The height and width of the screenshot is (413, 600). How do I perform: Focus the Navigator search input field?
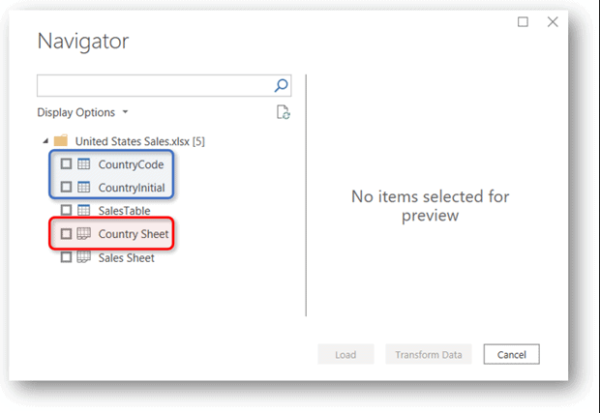153,85
